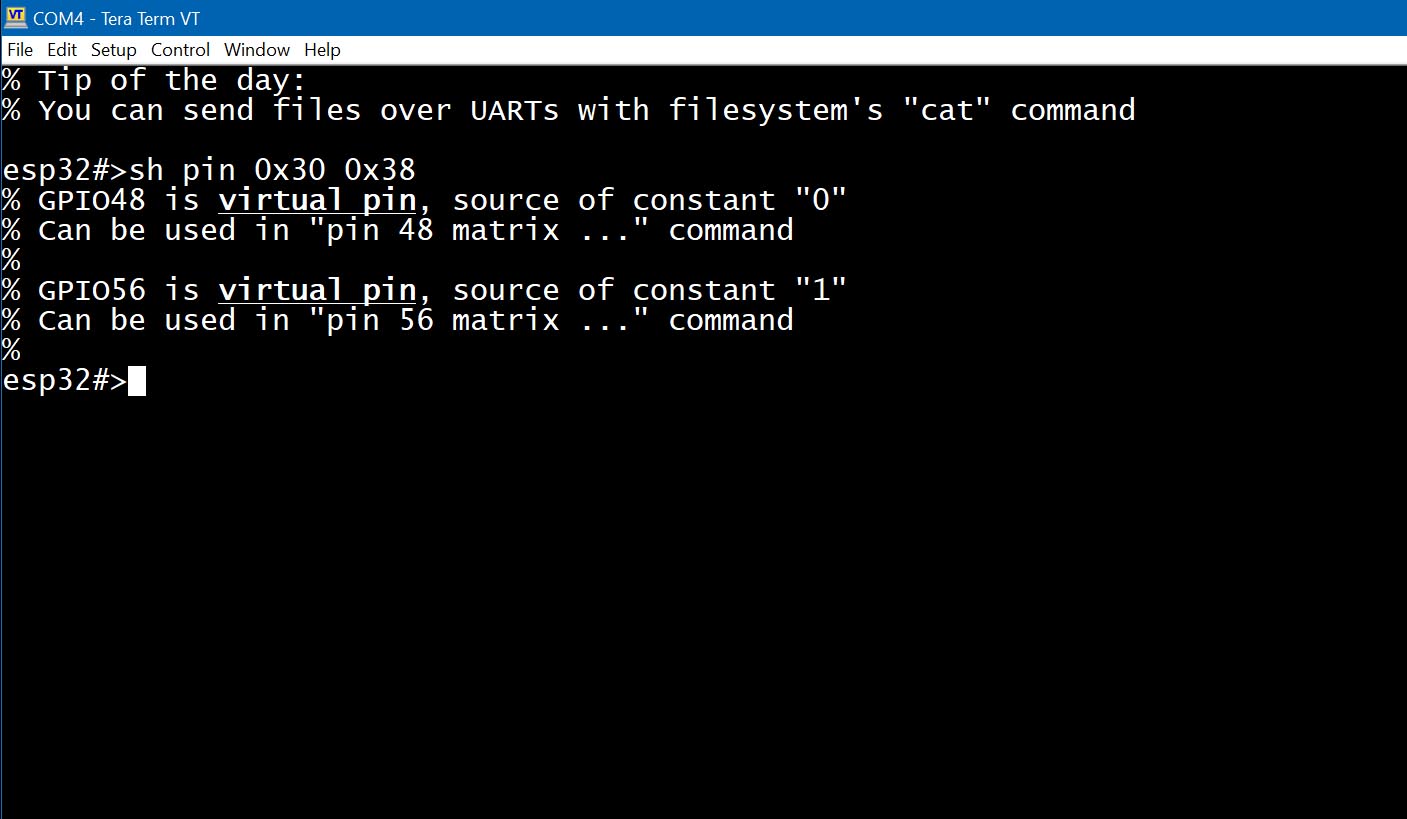Click the block cursor after the last esp32#> prompt

(137, 381)
